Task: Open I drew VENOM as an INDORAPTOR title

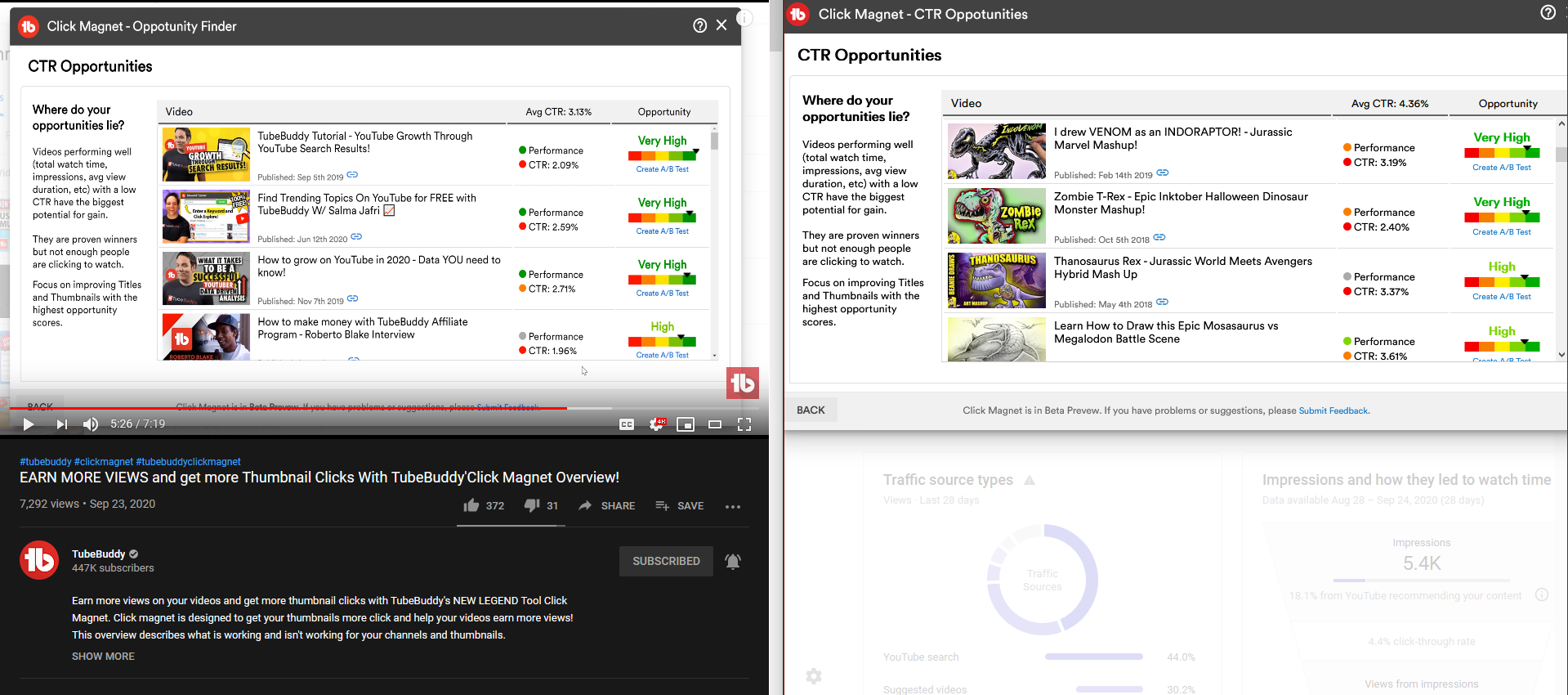Action: [x=1173, y=138]
